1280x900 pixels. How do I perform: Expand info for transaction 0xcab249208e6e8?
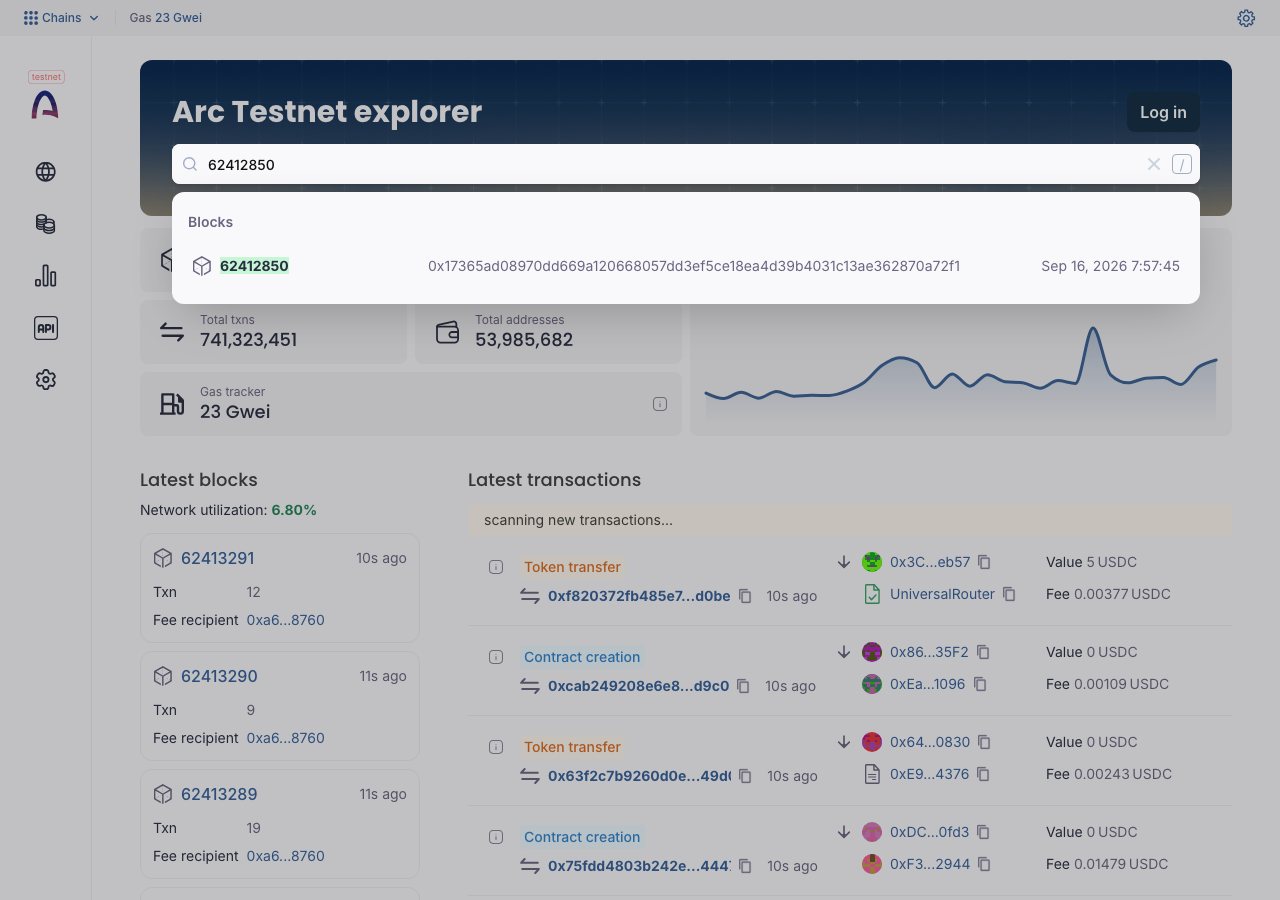point(496,657)
